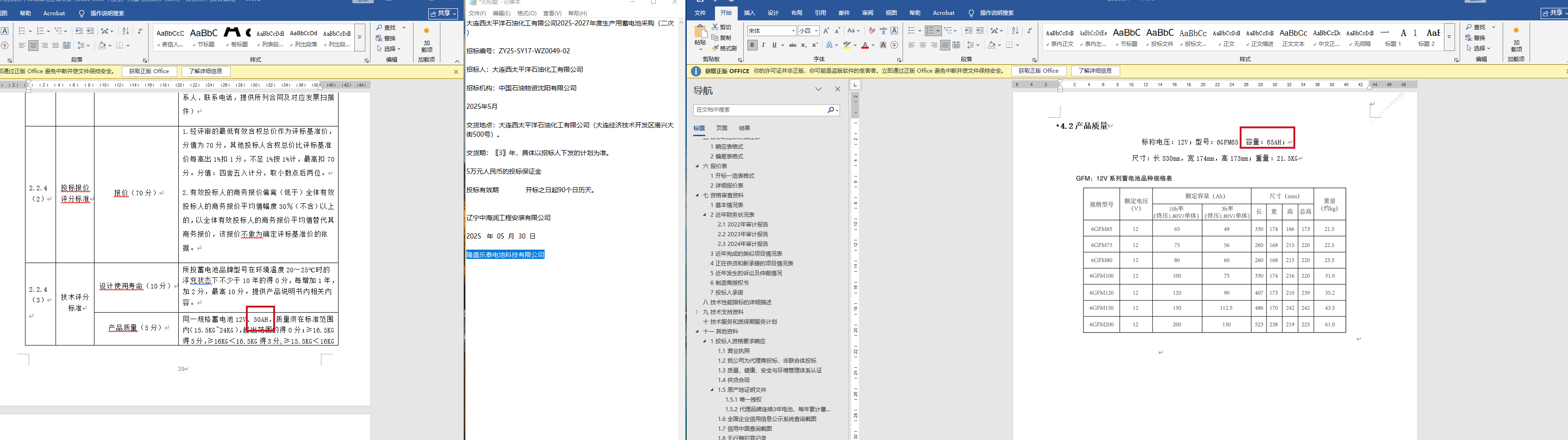Click 获取正版 Office button in right Word
1568x440 pixels.
pos(1038,71)
